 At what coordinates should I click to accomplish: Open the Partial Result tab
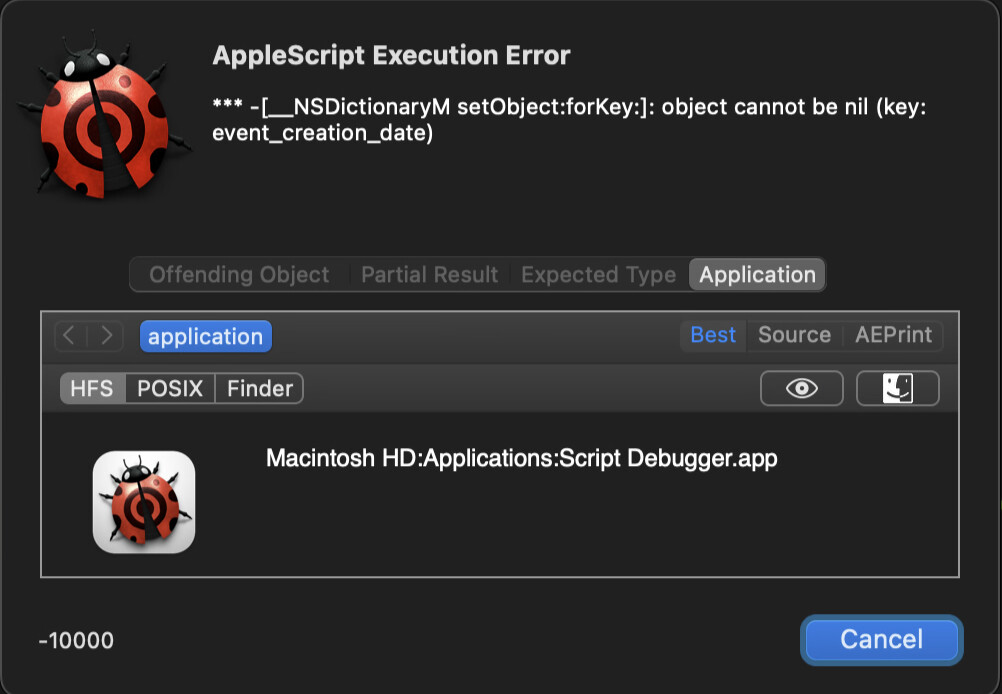[x=429, y=275]
